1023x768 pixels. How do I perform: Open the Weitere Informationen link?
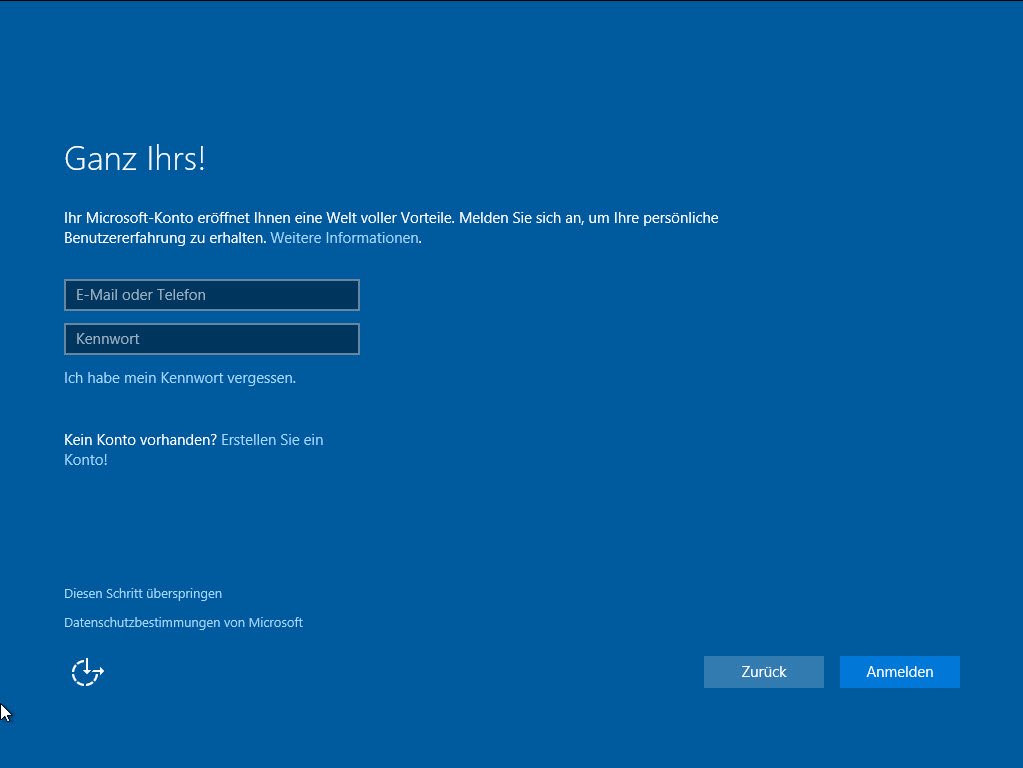344,238
